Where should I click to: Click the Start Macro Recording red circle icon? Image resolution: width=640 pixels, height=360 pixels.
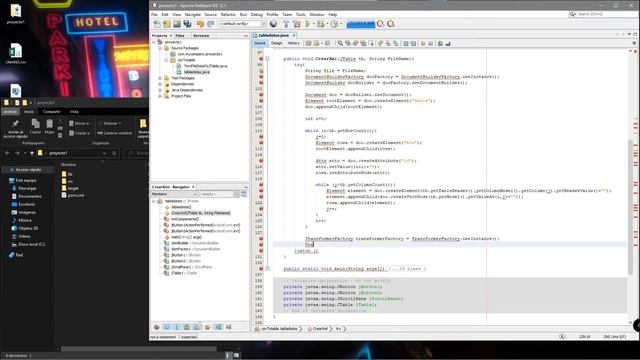coord(423,43)
